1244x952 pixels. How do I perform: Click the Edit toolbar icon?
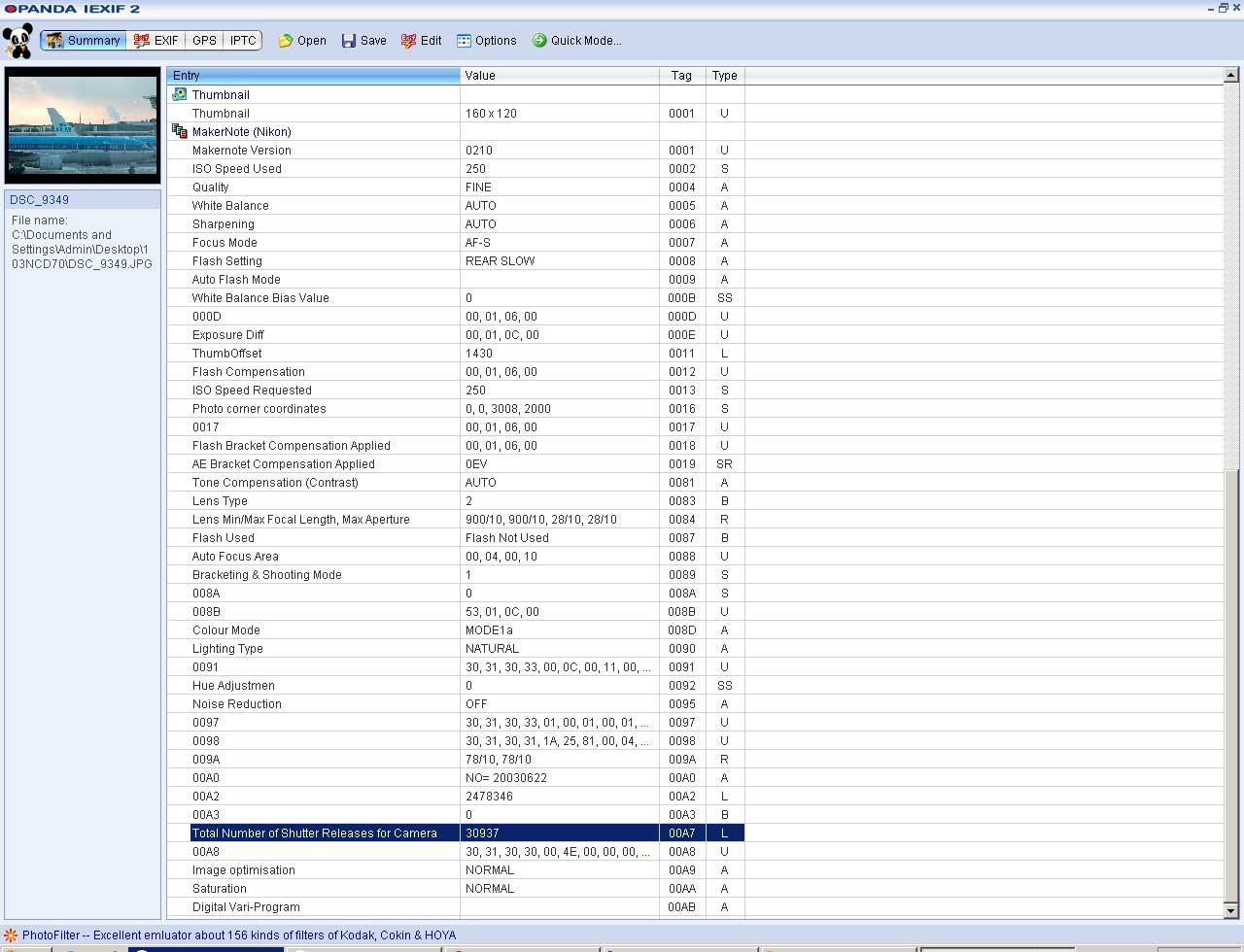(408, 41)
